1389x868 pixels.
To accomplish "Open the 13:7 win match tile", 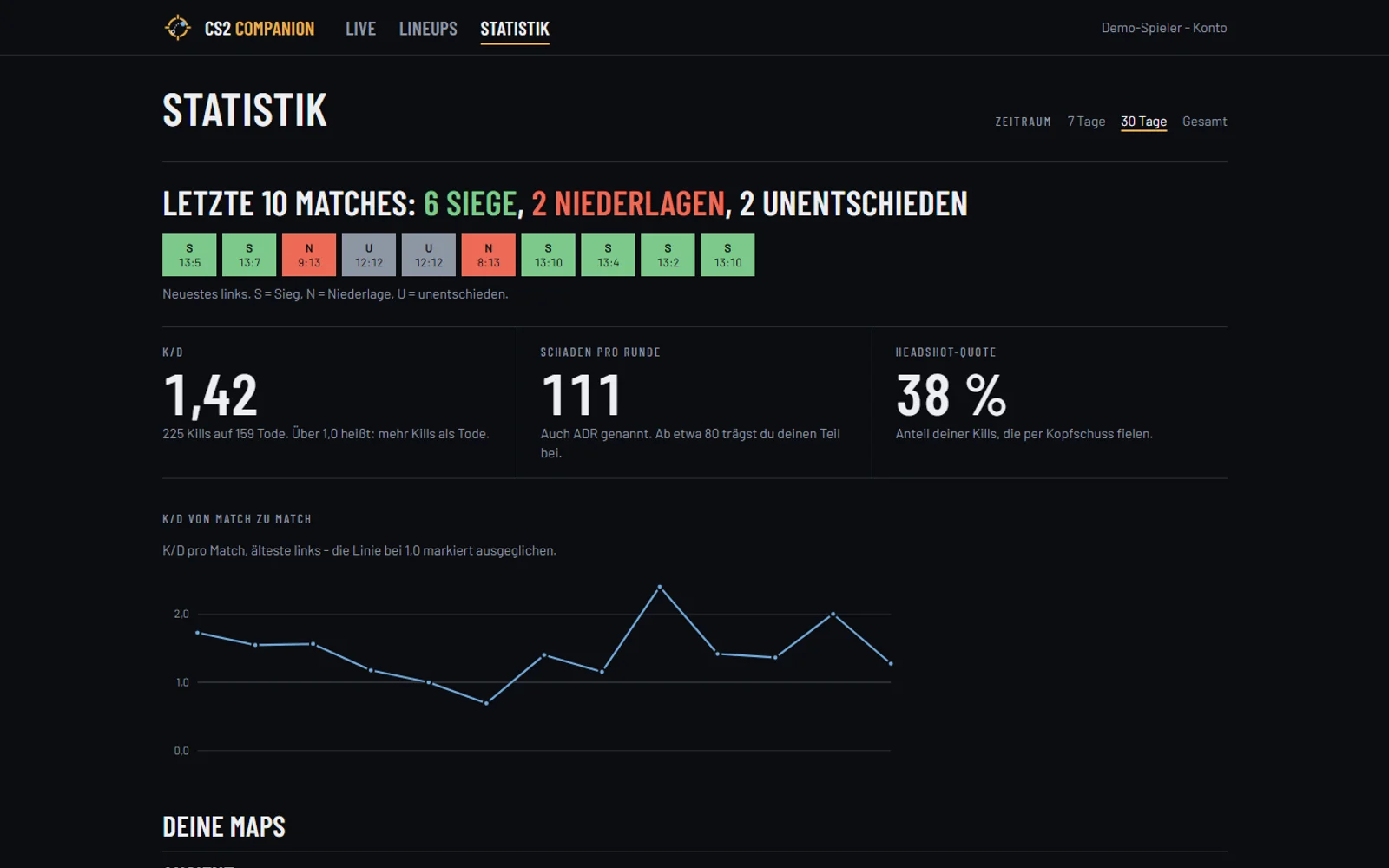I will click(x=249, y=255).
